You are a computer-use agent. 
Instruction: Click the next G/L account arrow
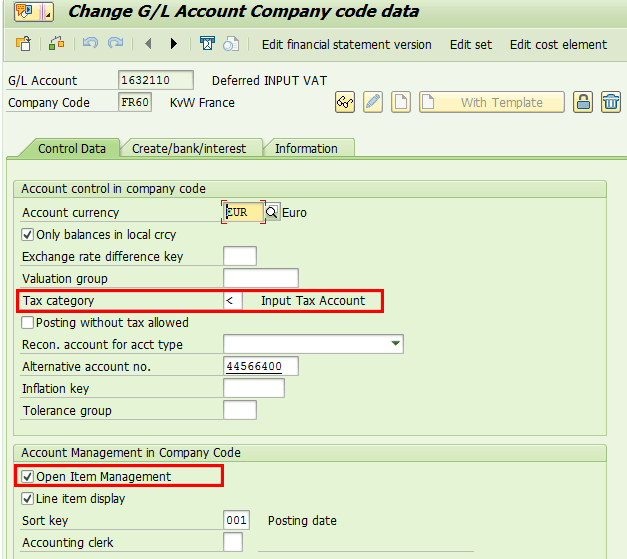[173, 44]
